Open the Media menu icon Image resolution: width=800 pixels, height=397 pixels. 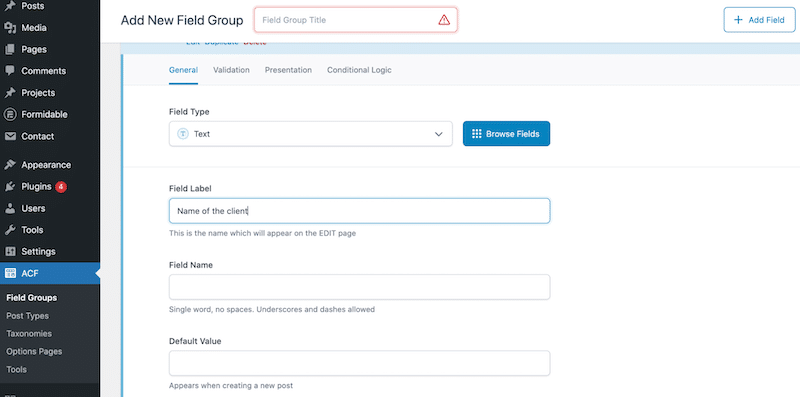click(10, 28)
